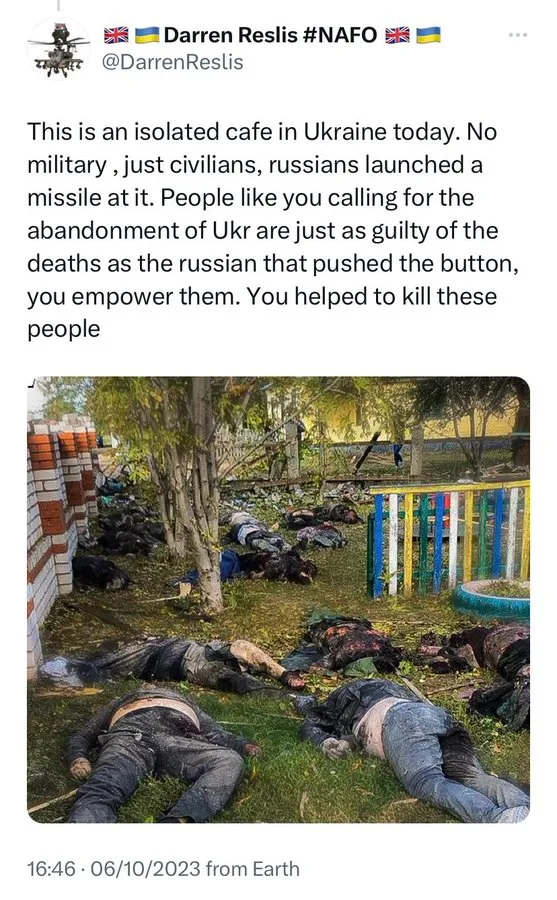Click the #NAFO tag in the name

[x=339, y=36]
